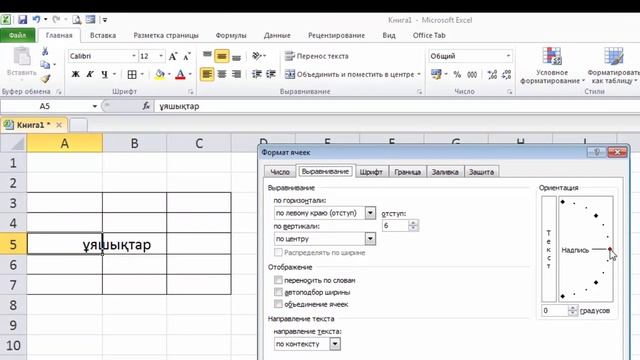Open the Граница tab in Format Cells
Image resolution: width=640 pixels, height=360 pixels.
[407, 172]
